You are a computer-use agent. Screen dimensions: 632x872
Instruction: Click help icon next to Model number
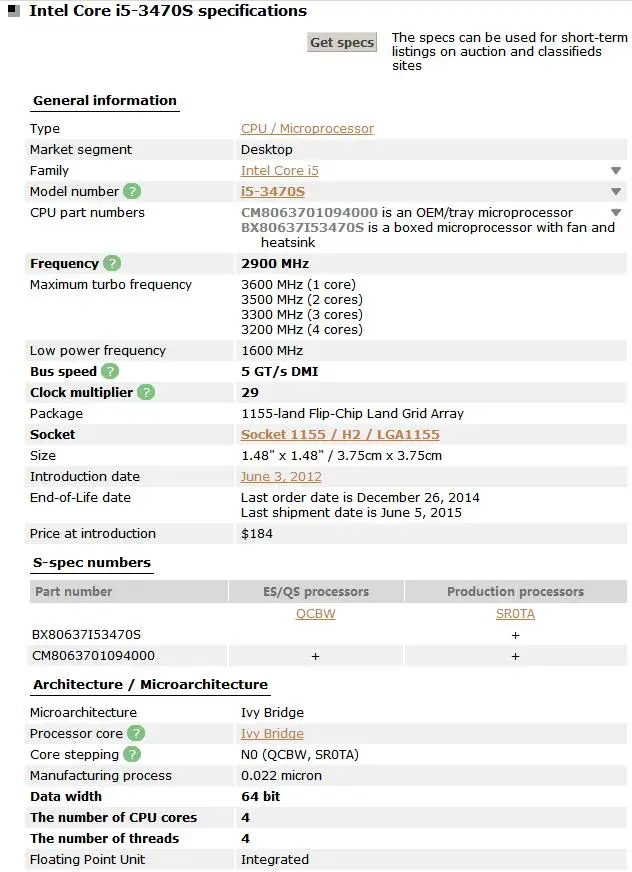pos(132,191)
